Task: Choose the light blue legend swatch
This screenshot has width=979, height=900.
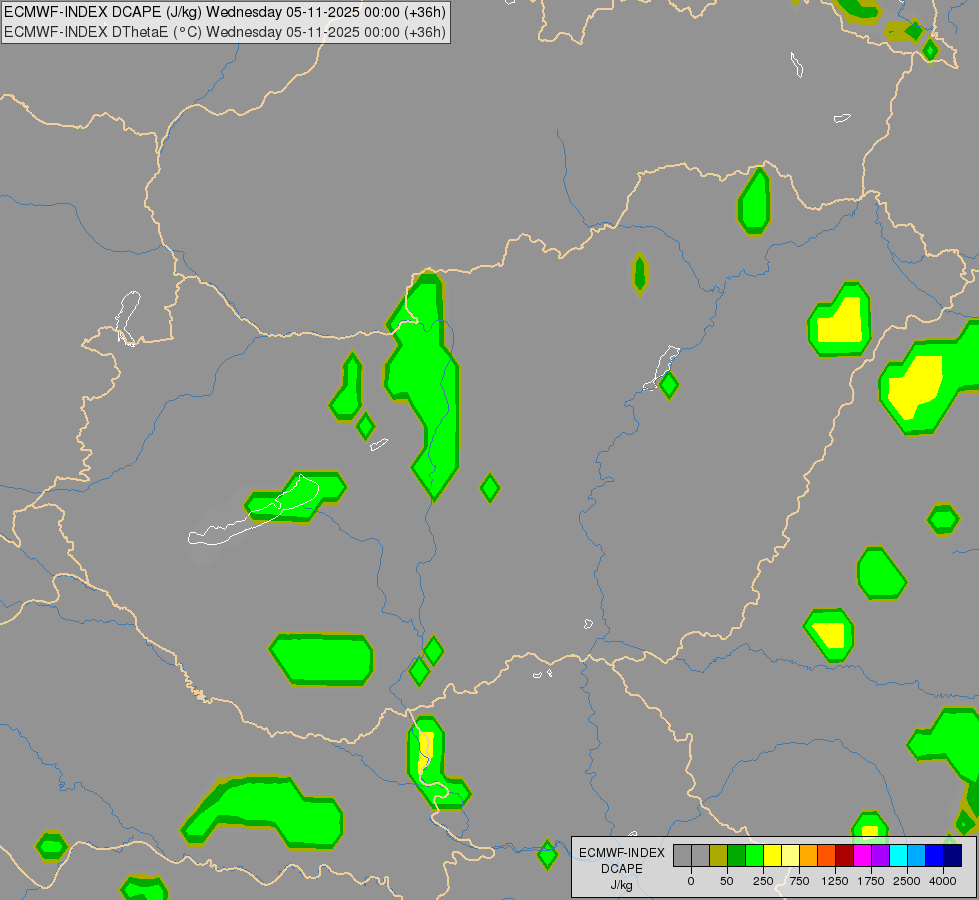Action: [917, 855]
